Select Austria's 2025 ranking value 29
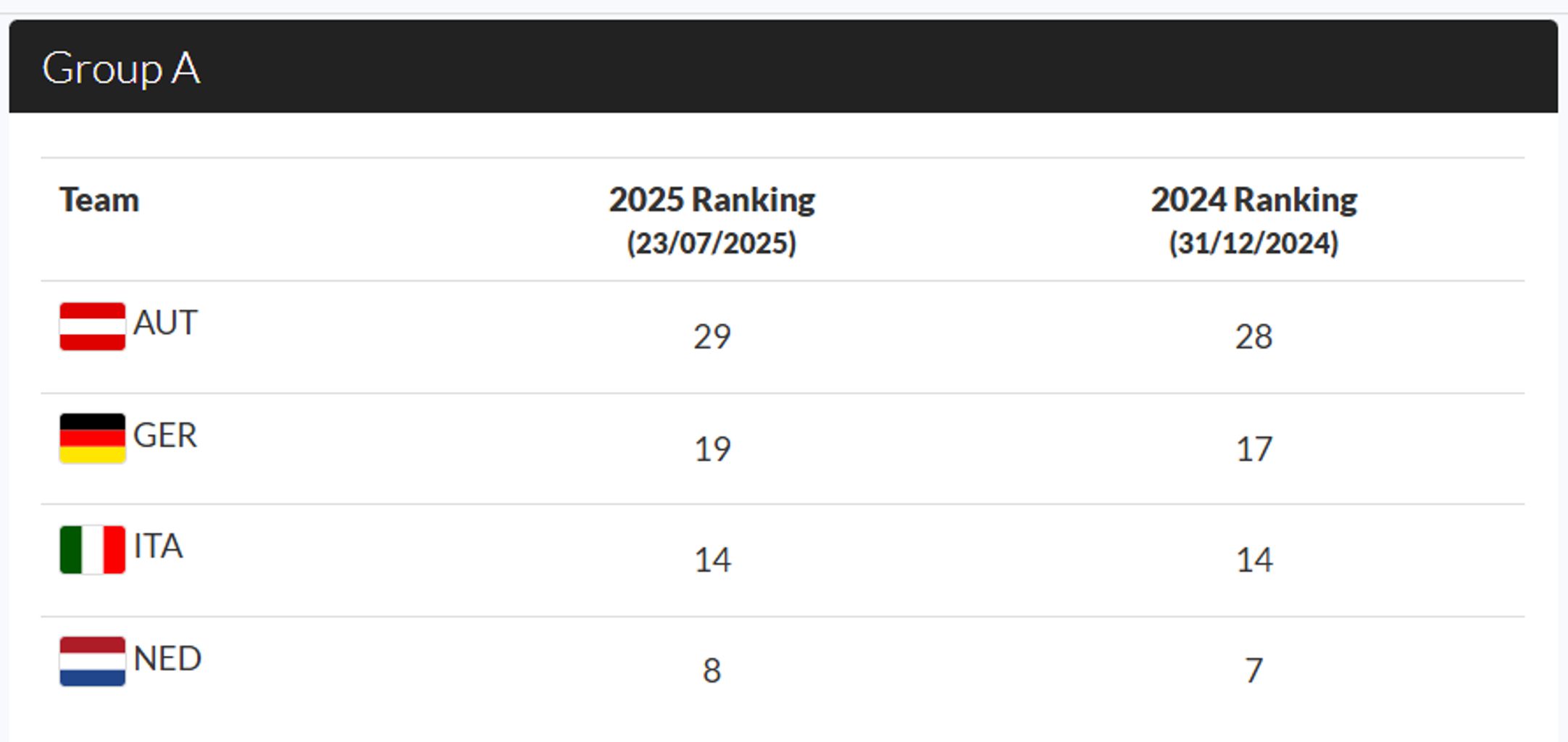The height and width of the screenshot is (742, 1568). (x=712, y=337)
